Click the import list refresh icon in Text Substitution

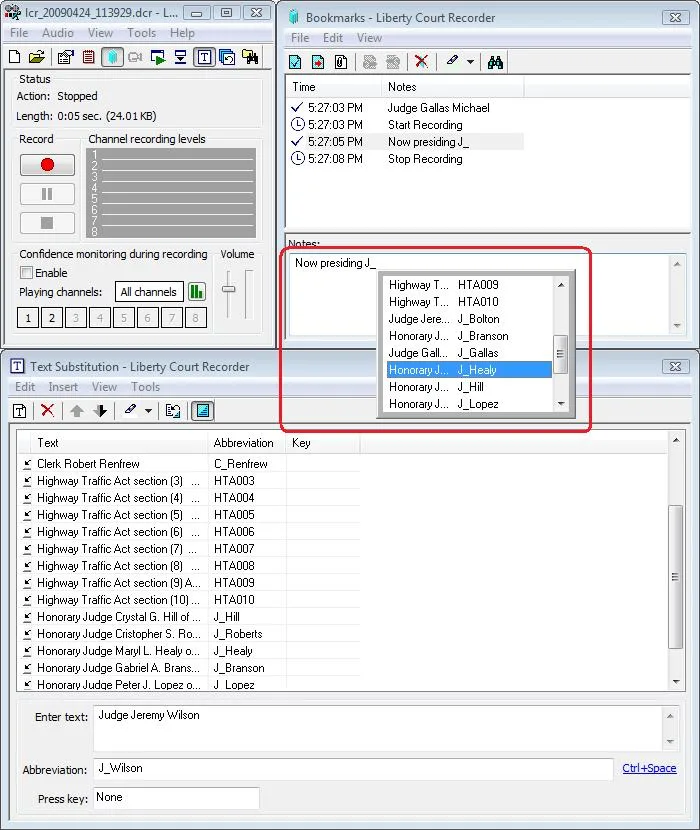pos(173,411)
